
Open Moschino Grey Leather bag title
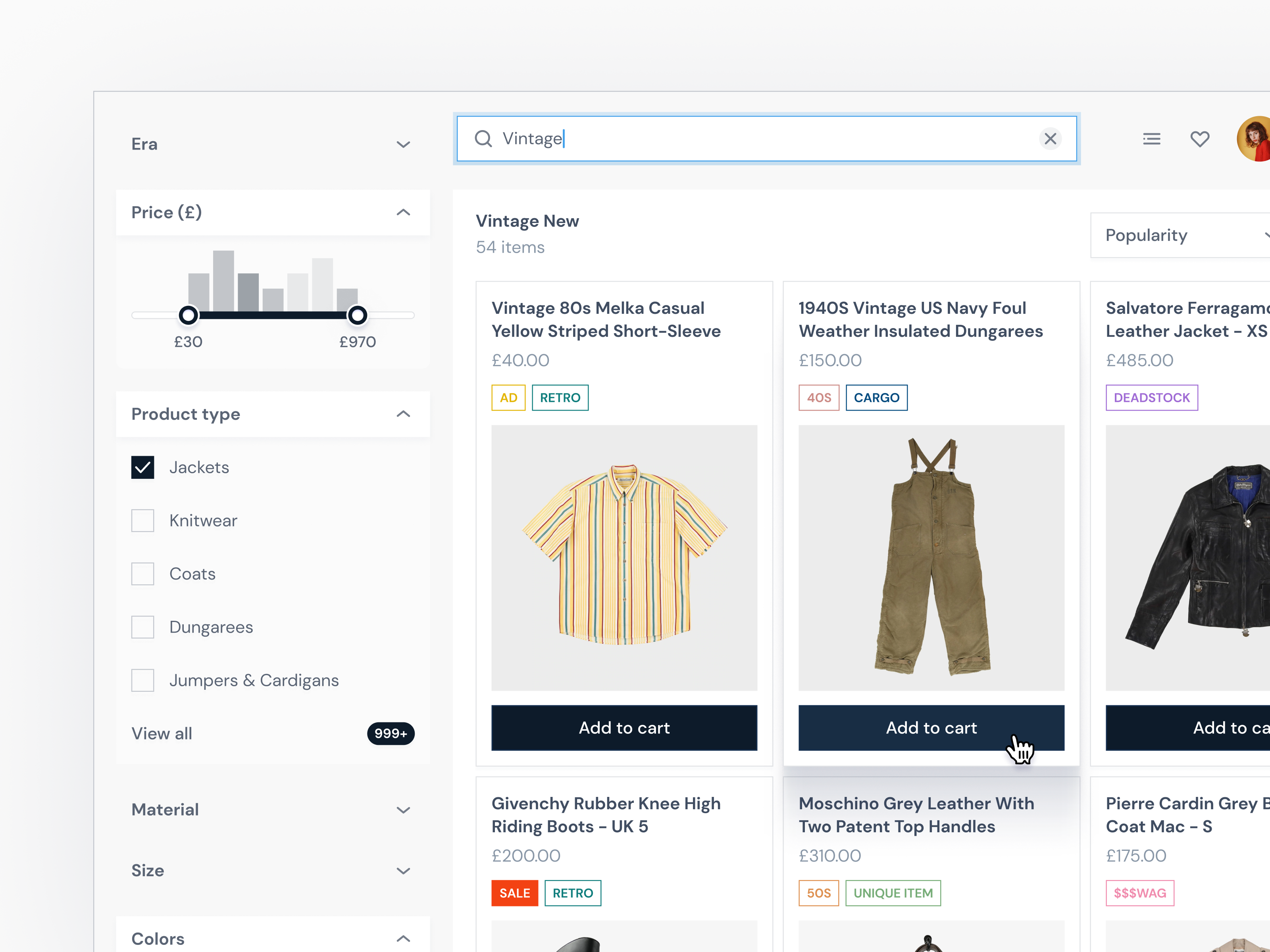917,815
